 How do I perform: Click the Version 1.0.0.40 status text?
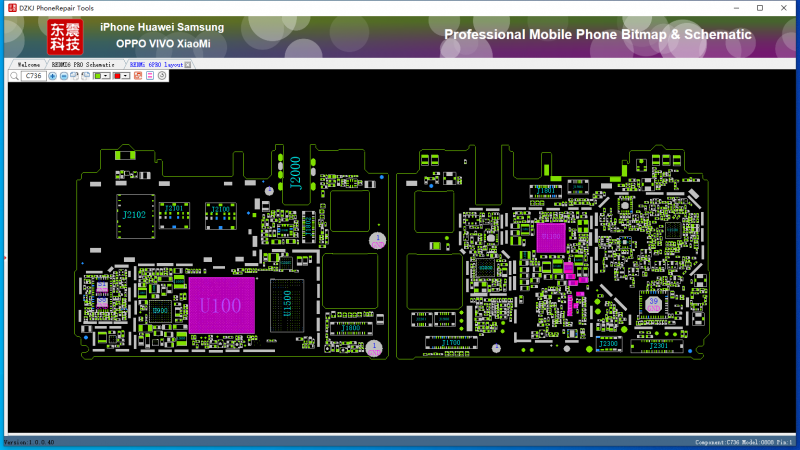click(29, 442)
